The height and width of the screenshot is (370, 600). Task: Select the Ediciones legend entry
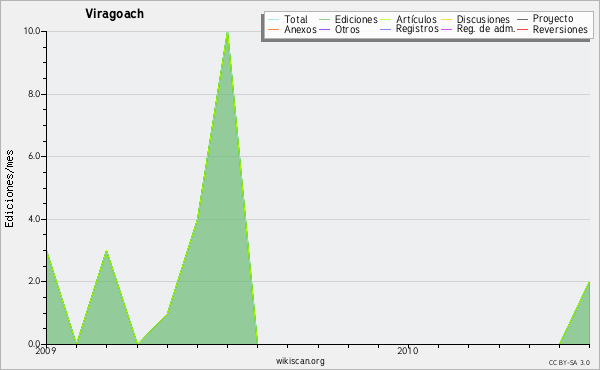click(x=356, y=19)
